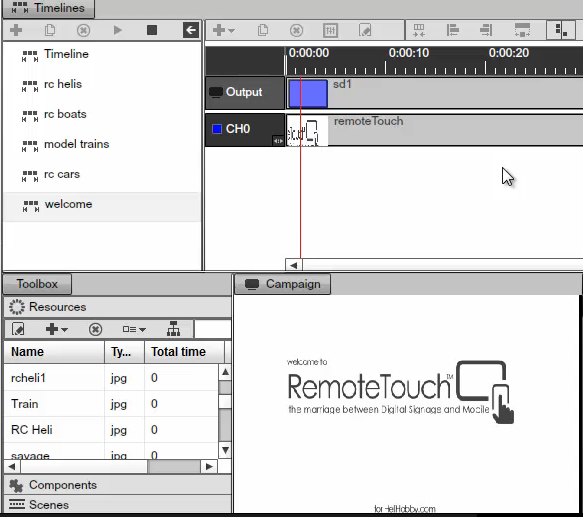Image resolution: width=583 pixels, height=517 pixels.
Task: Sort resources by the Name column
Action: [x=54, y=352]
